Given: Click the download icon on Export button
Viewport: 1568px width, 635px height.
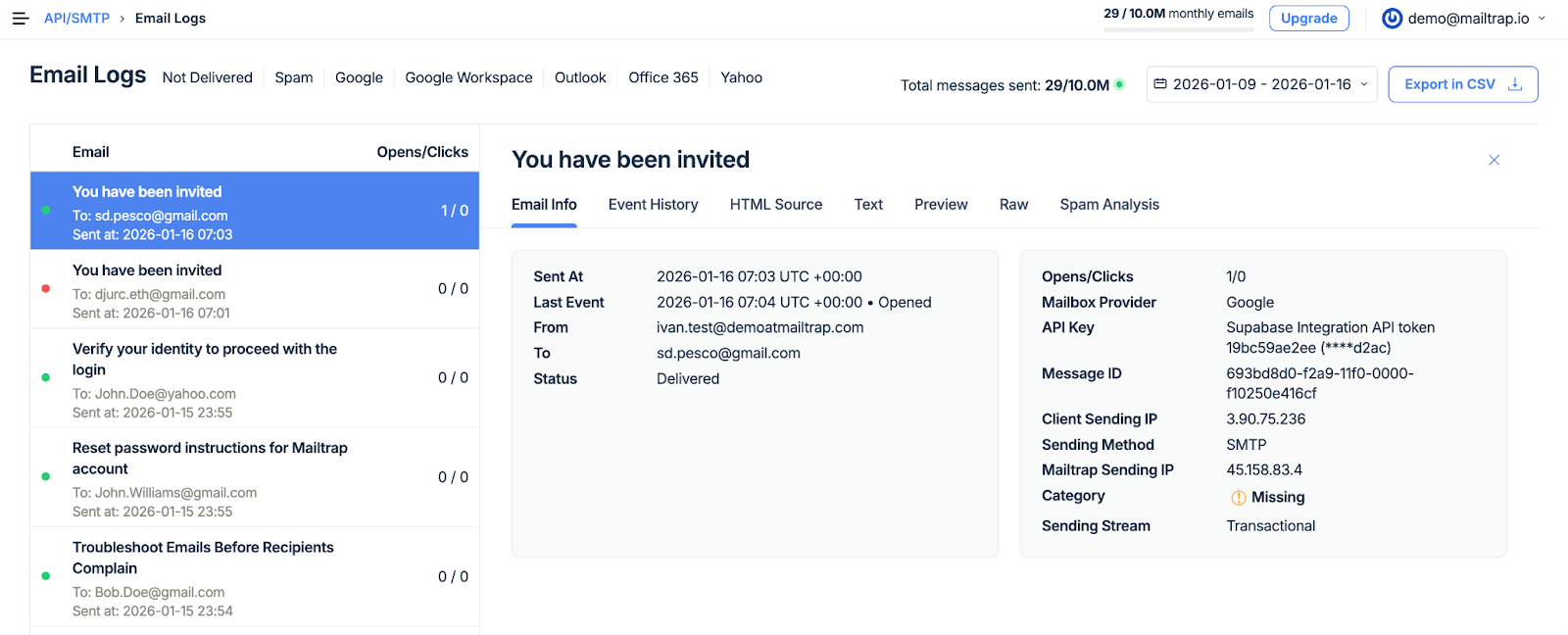Looking at the screenshot, I should [x=1515, y=84].
